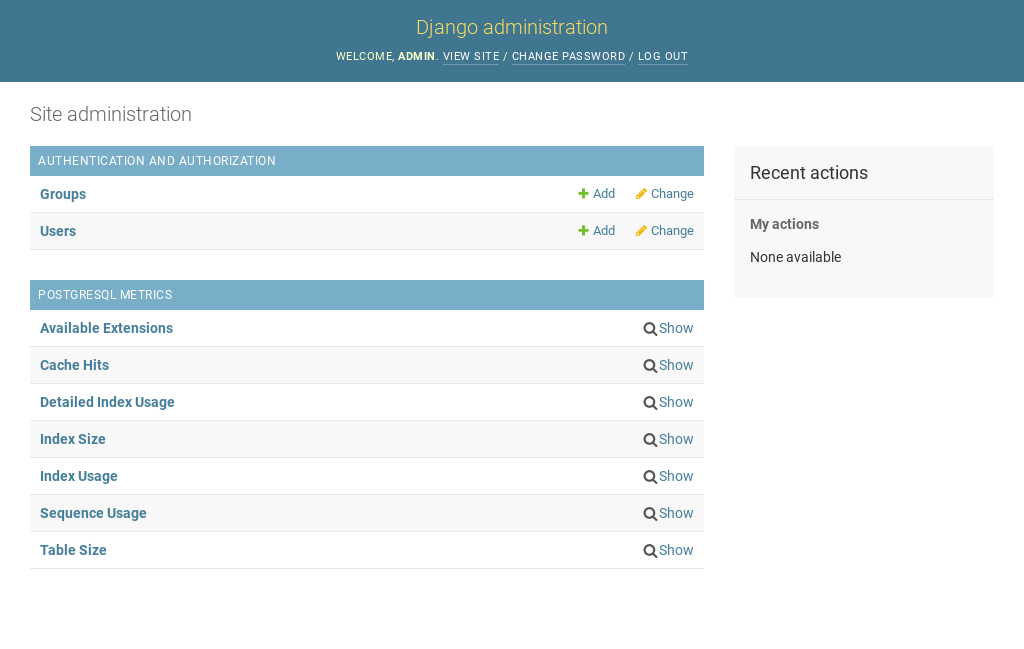The image size is (1024, 649).
Task: Click the green plus icon for Groups
Action: coord(583,194)
